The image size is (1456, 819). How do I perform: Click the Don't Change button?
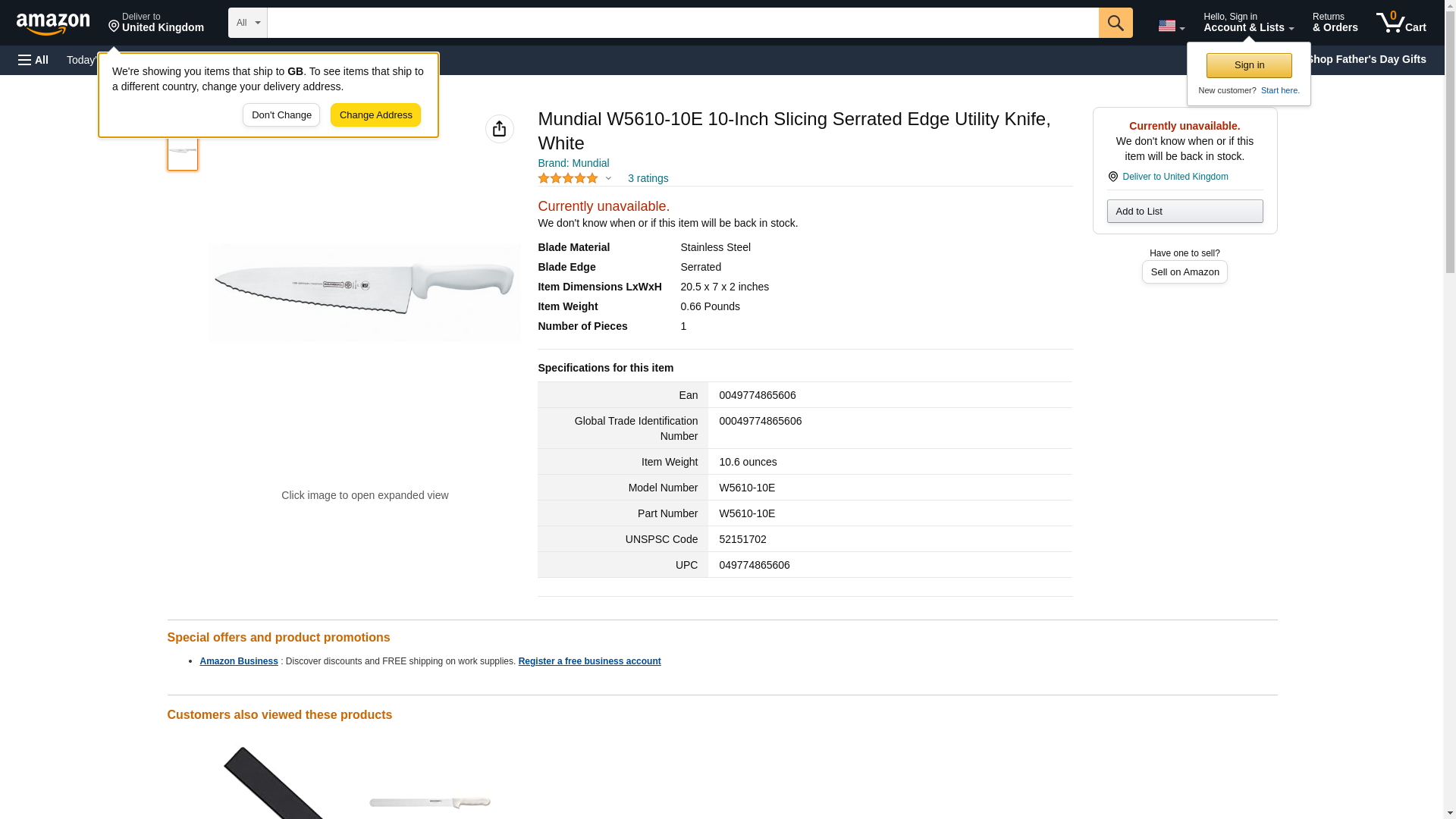point(281,115)
